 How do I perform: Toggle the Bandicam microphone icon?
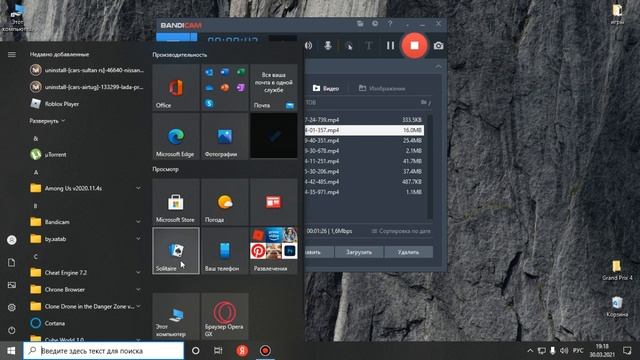[328, 46]
